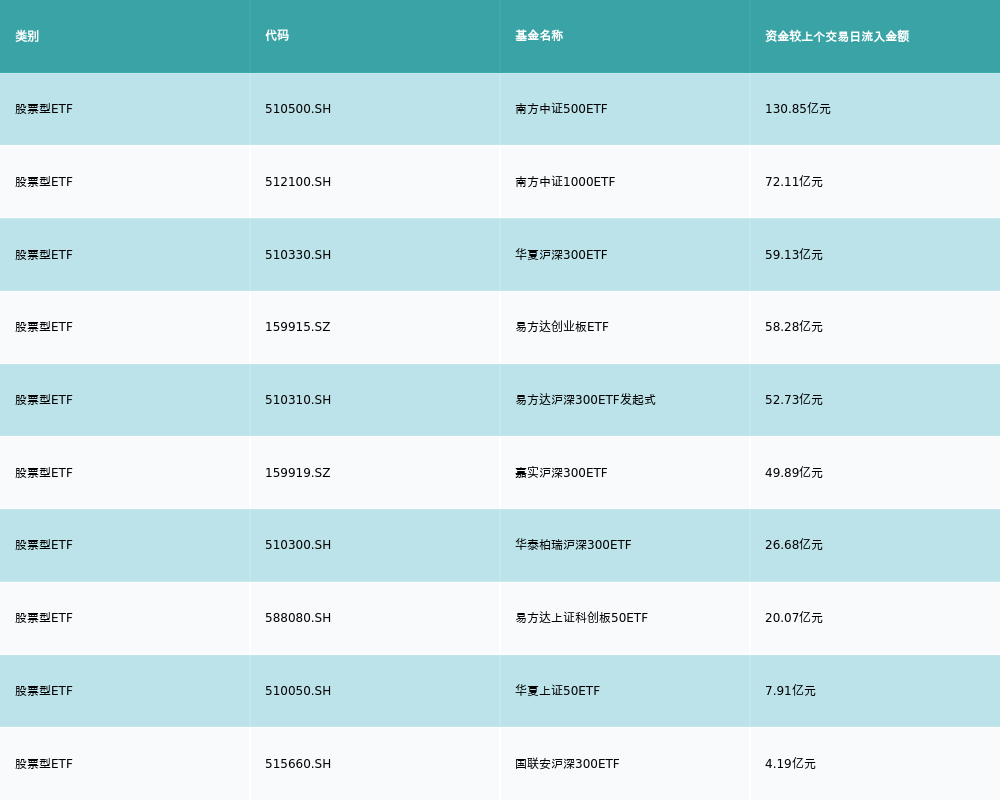Click the 4.19亿元 inflow amount
The image size is (1000, 800).
(x=790, y=764)
